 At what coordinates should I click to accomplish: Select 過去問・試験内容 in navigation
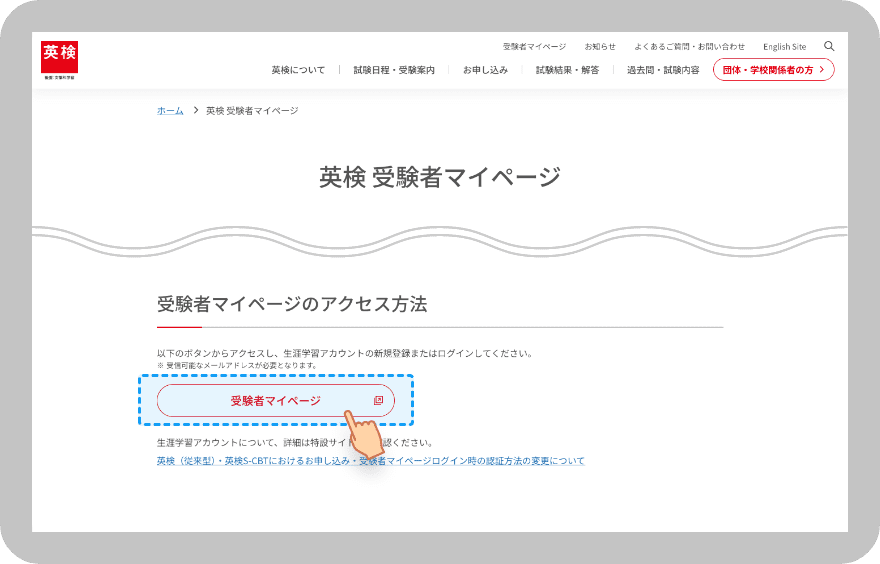663,70
